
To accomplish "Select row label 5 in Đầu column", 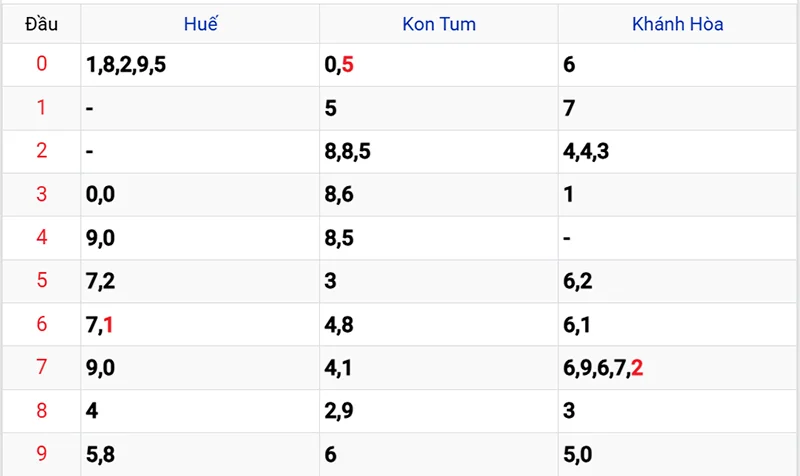I will coord(41,281).
